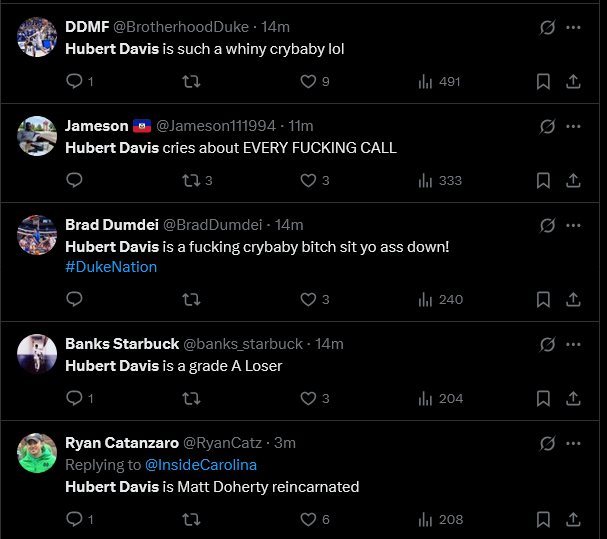Screen dimensions: 607x539
Task: Repost Banks Starbuck's grade A Loser tweet
Action: (191, 398)
